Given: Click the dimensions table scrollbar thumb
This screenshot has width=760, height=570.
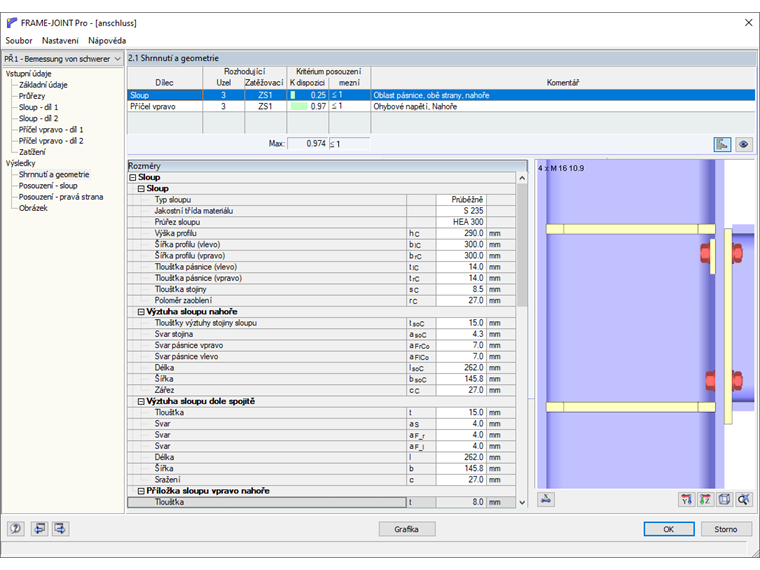Looking at the screenshot, I should [x=522, y=245].
